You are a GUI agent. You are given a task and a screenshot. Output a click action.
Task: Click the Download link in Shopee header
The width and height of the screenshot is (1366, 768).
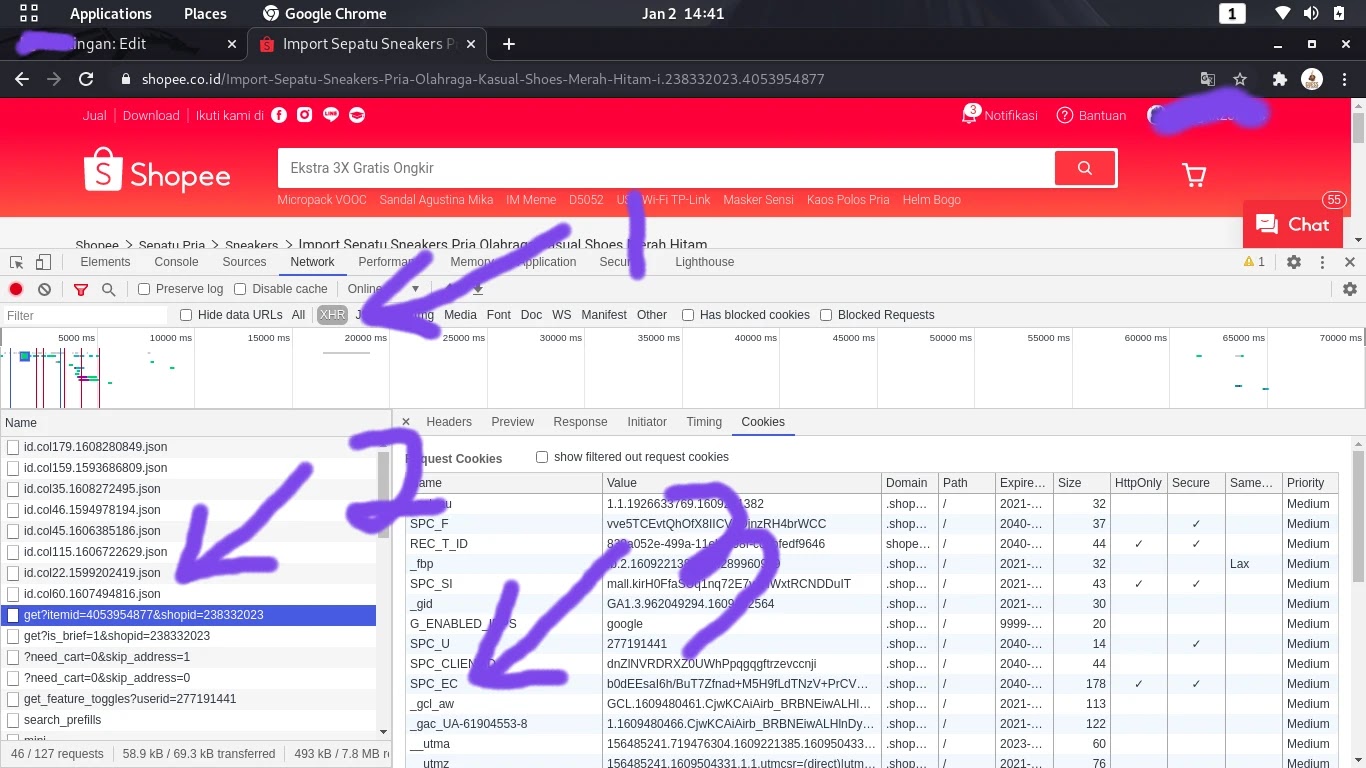(151, 115)
